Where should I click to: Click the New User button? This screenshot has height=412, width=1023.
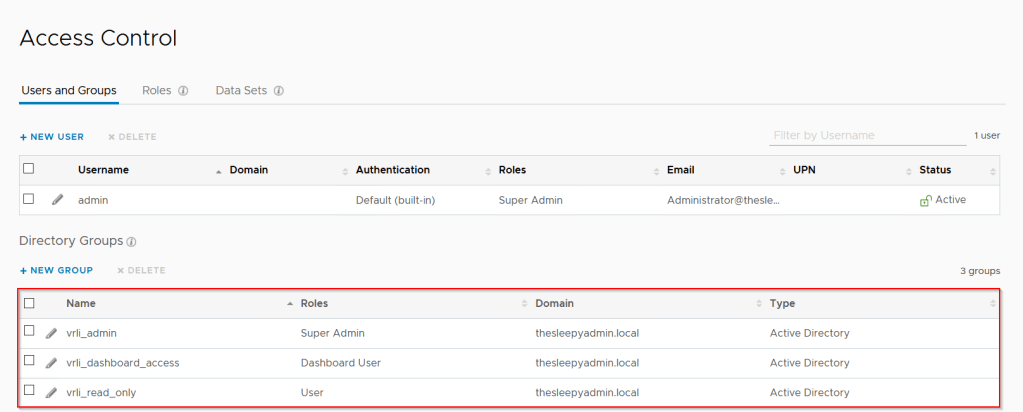pos(52,137)
